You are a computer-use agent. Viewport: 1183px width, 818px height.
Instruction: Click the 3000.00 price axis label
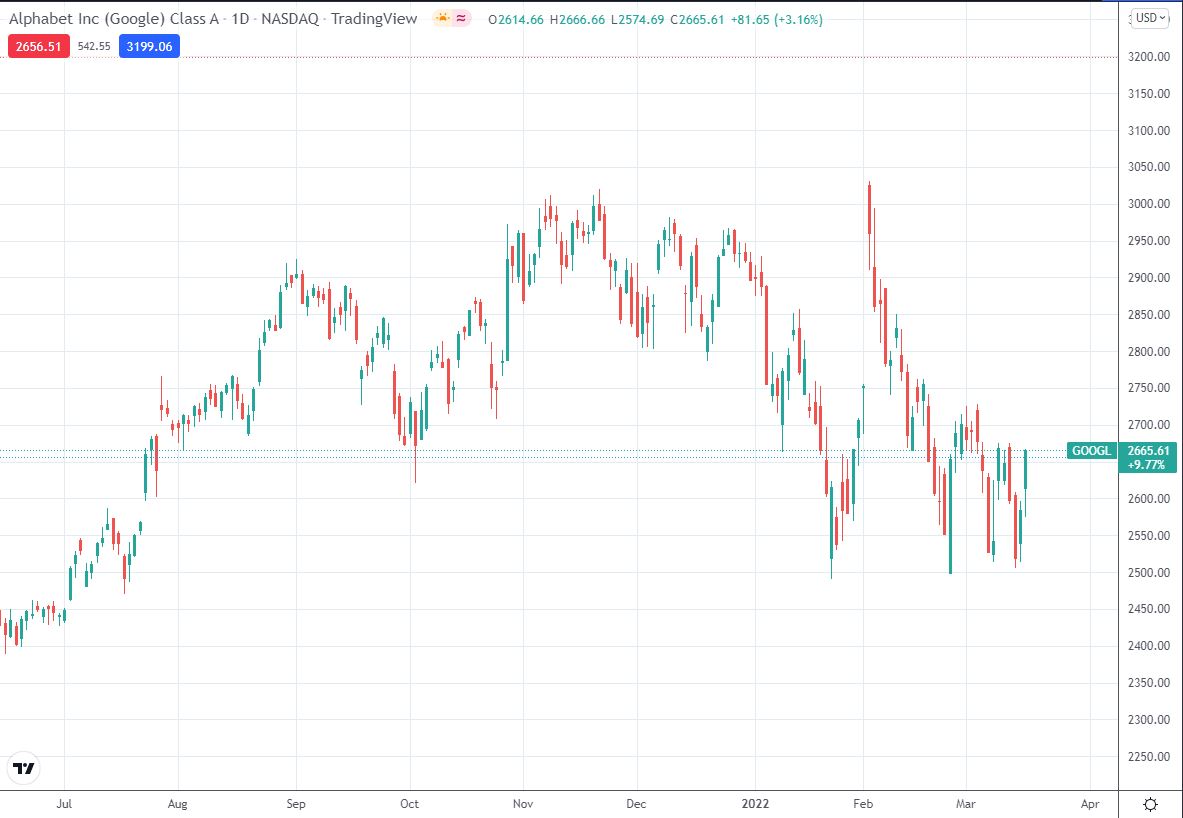coord(1149,204)
